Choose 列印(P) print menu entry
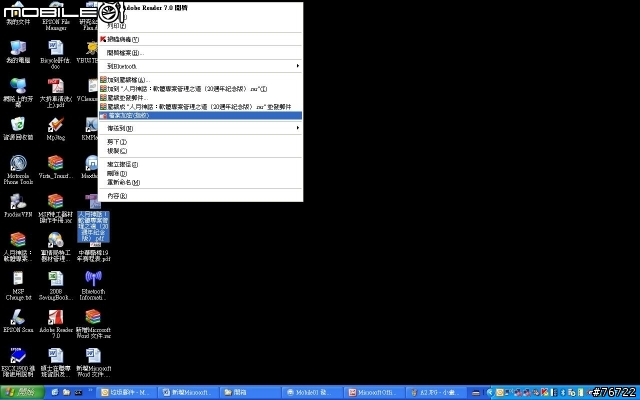Viewport: 640px width, 400px height. pos(200,26)
